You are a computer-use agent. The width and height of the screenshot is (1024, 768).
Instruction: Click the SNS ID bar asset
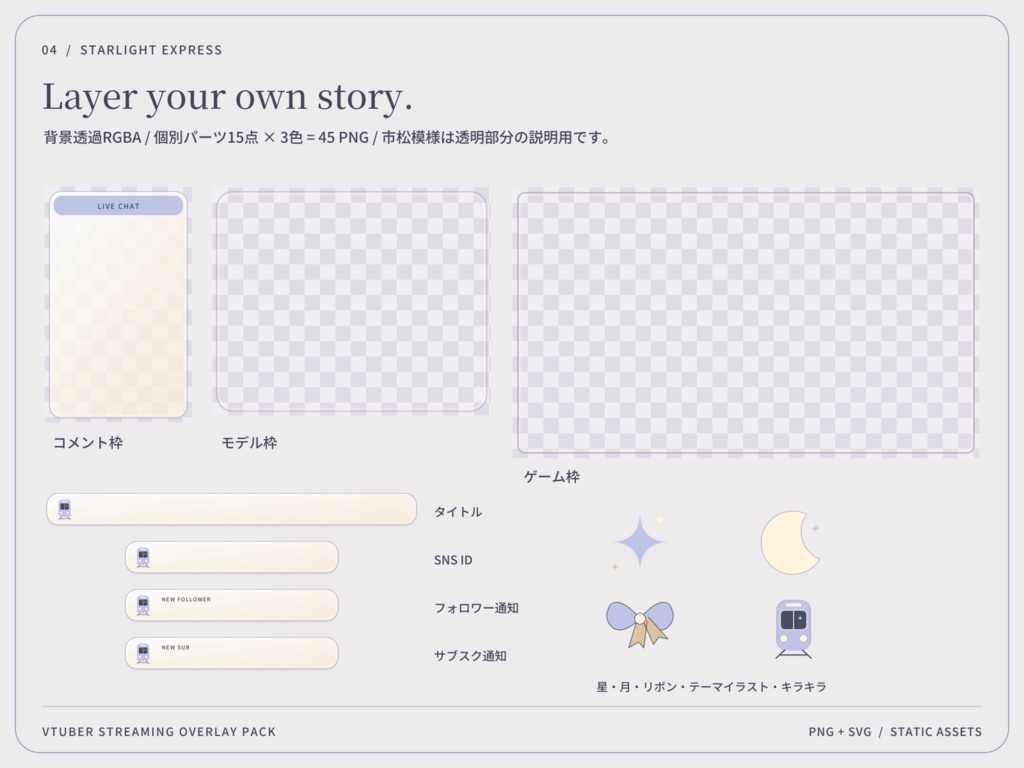coord(232,558)
